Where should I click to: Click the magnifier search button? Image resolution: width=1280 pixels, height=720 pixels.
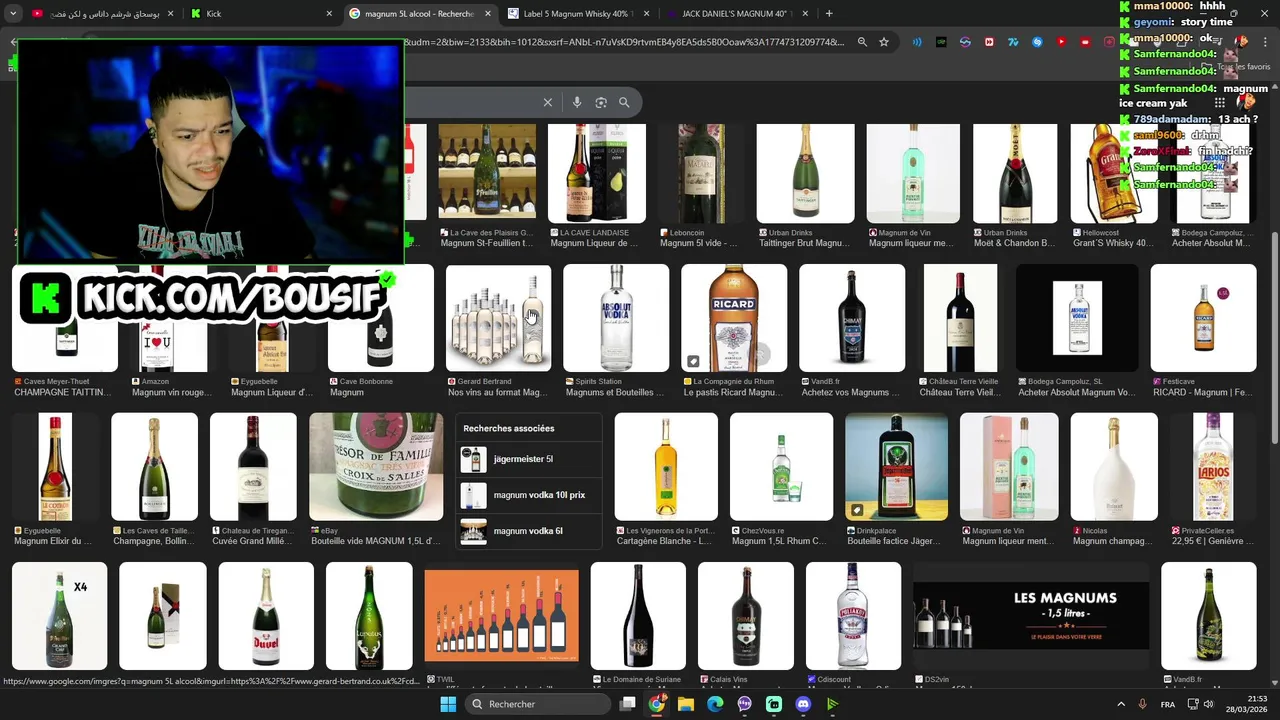(624, 102)
